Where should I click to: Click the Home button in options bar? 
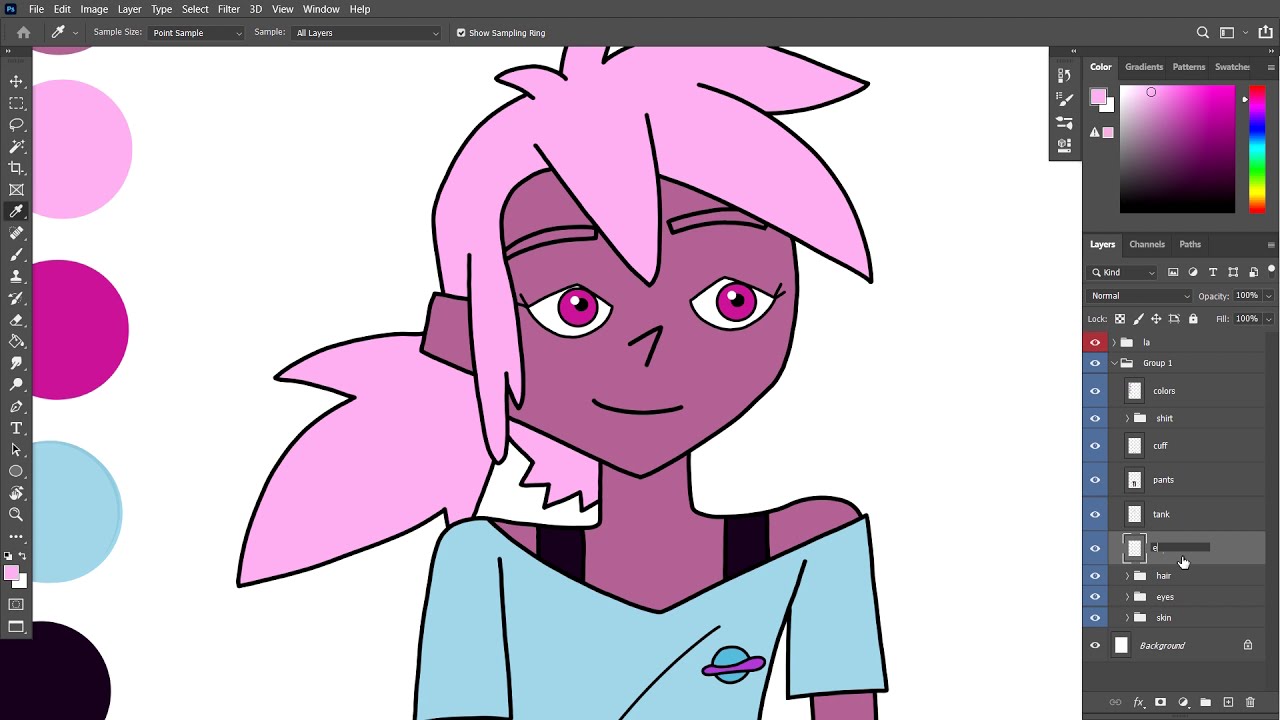[23, 33]
